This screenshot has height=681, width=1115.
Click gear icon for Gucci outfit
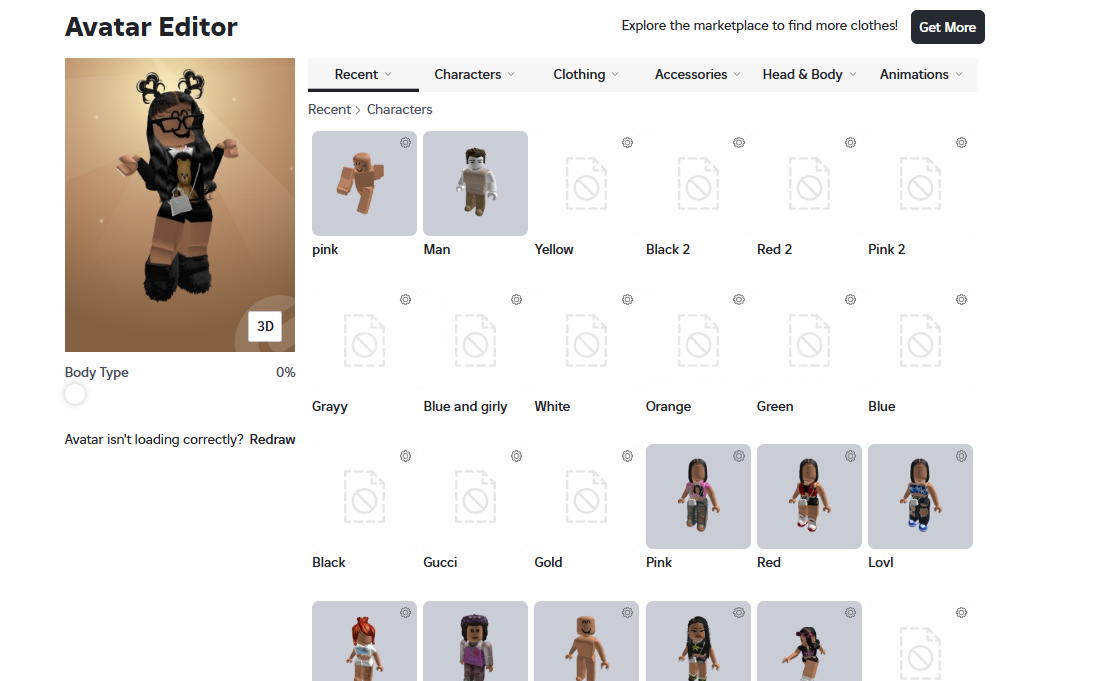click(x=516, y=456)
